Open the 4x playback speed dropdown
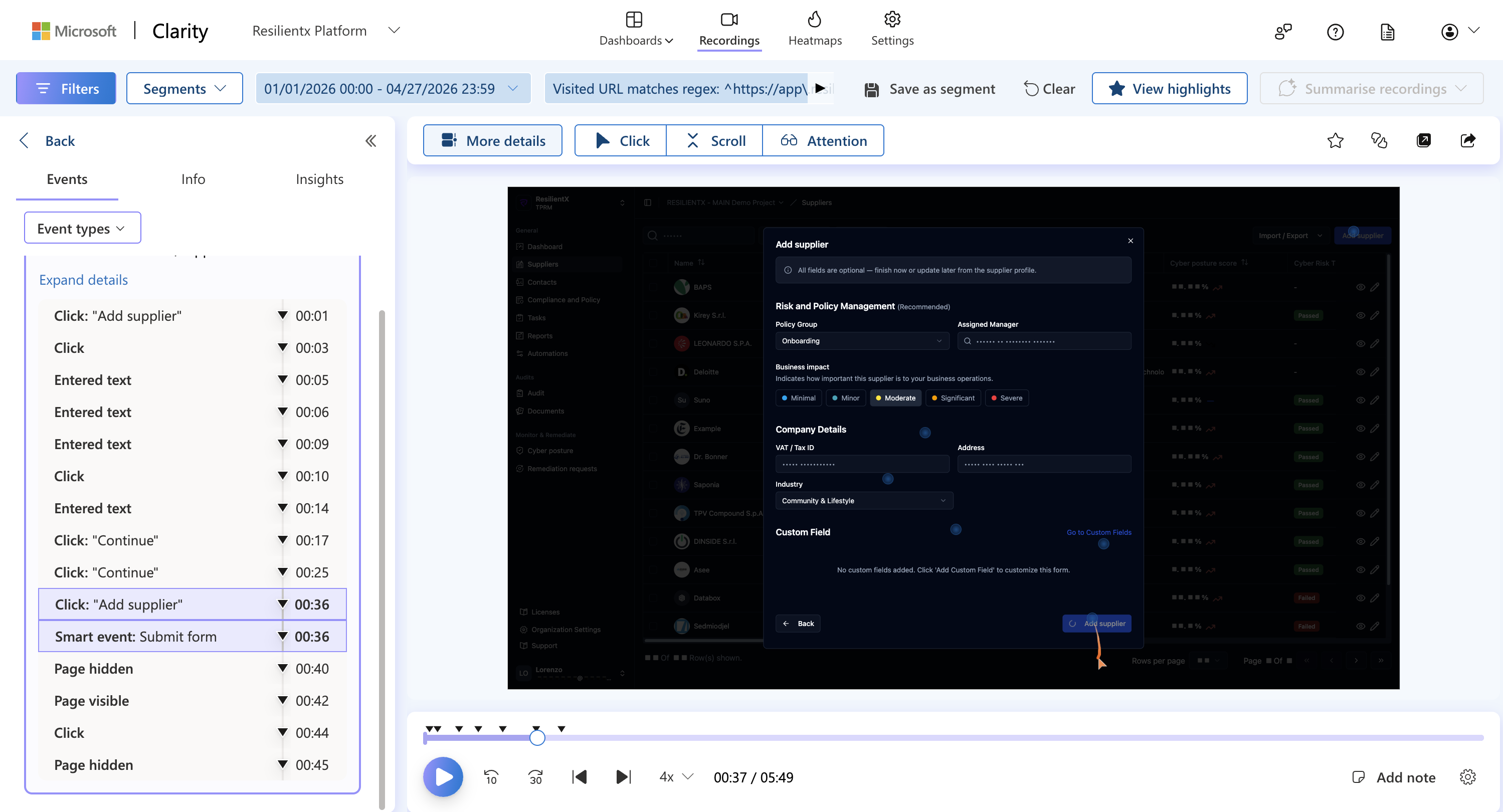The image size is (1503, 812). click(676, 777)
